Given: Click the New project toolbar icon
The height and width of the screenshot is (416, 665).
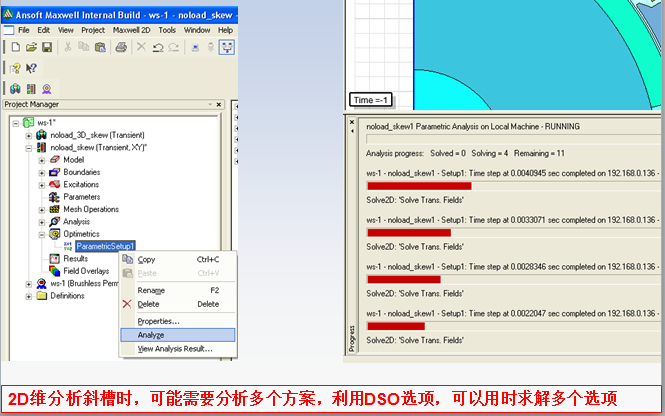Looking at the screenshot, I should tap(16, 47).
